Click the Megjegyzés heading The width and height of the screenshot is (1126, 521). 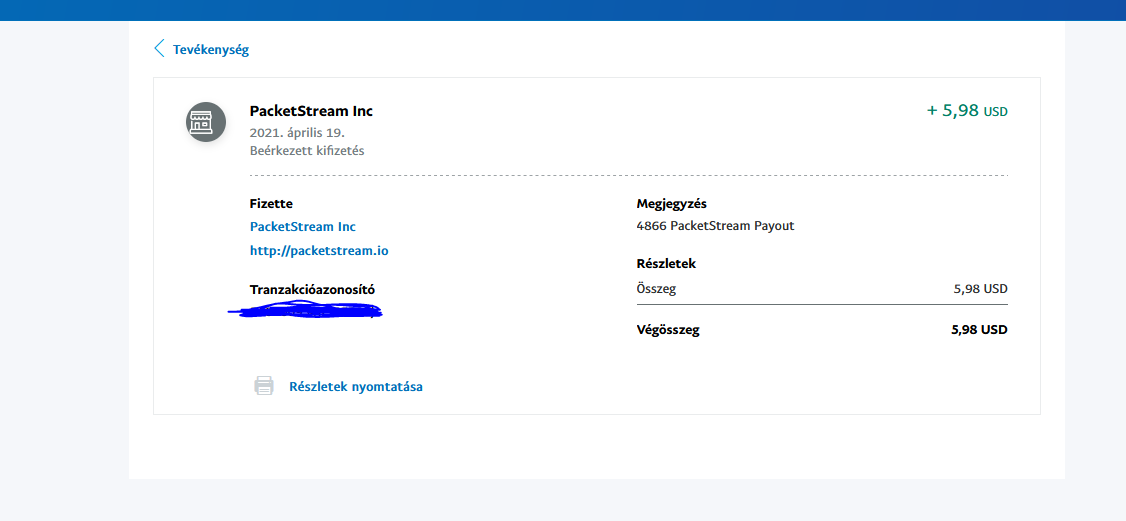(671, 204)
